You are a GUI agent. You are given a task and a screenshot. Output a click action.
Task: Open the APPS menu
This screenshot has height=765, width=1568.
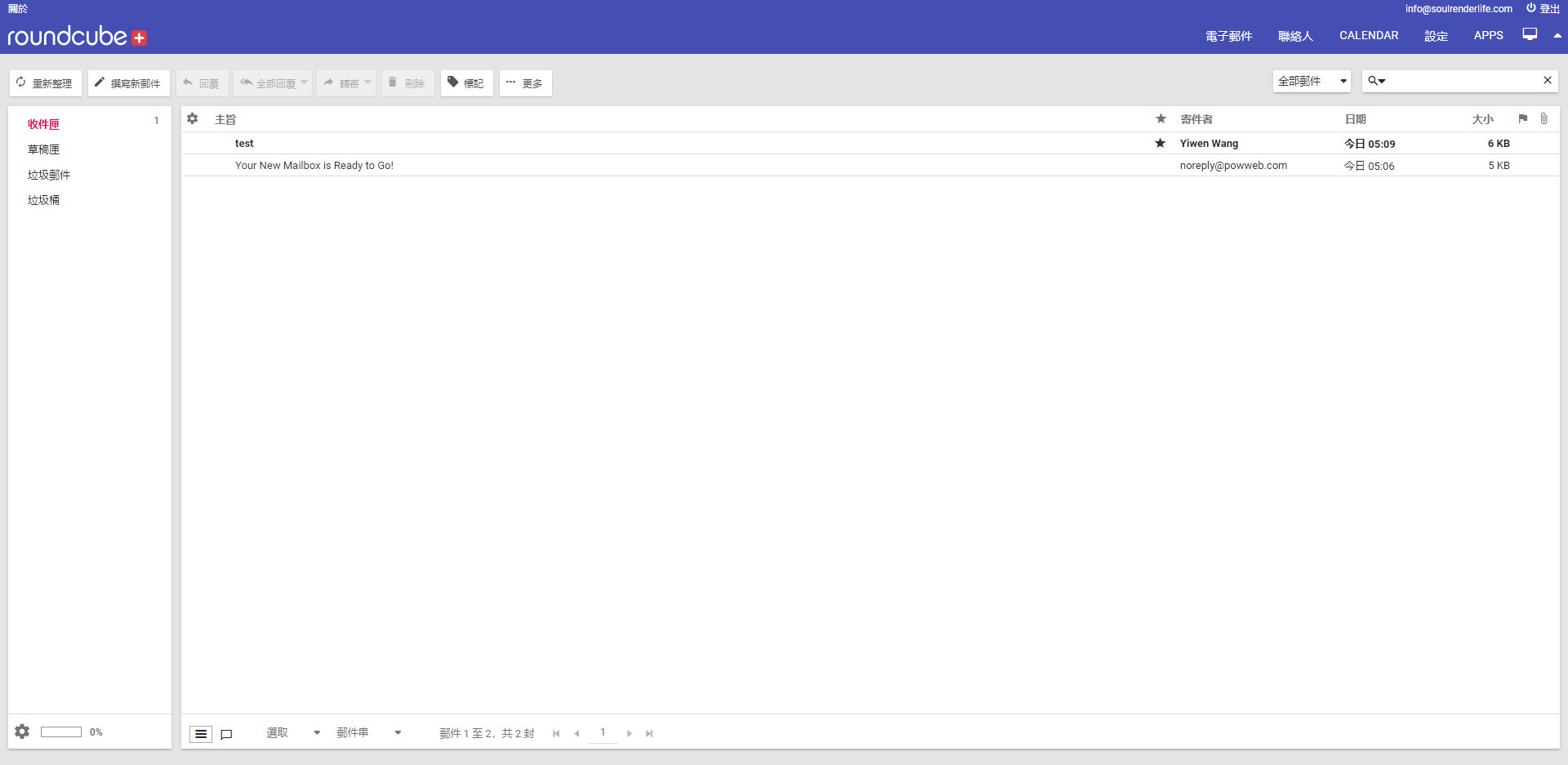[x=1489, y=35]
